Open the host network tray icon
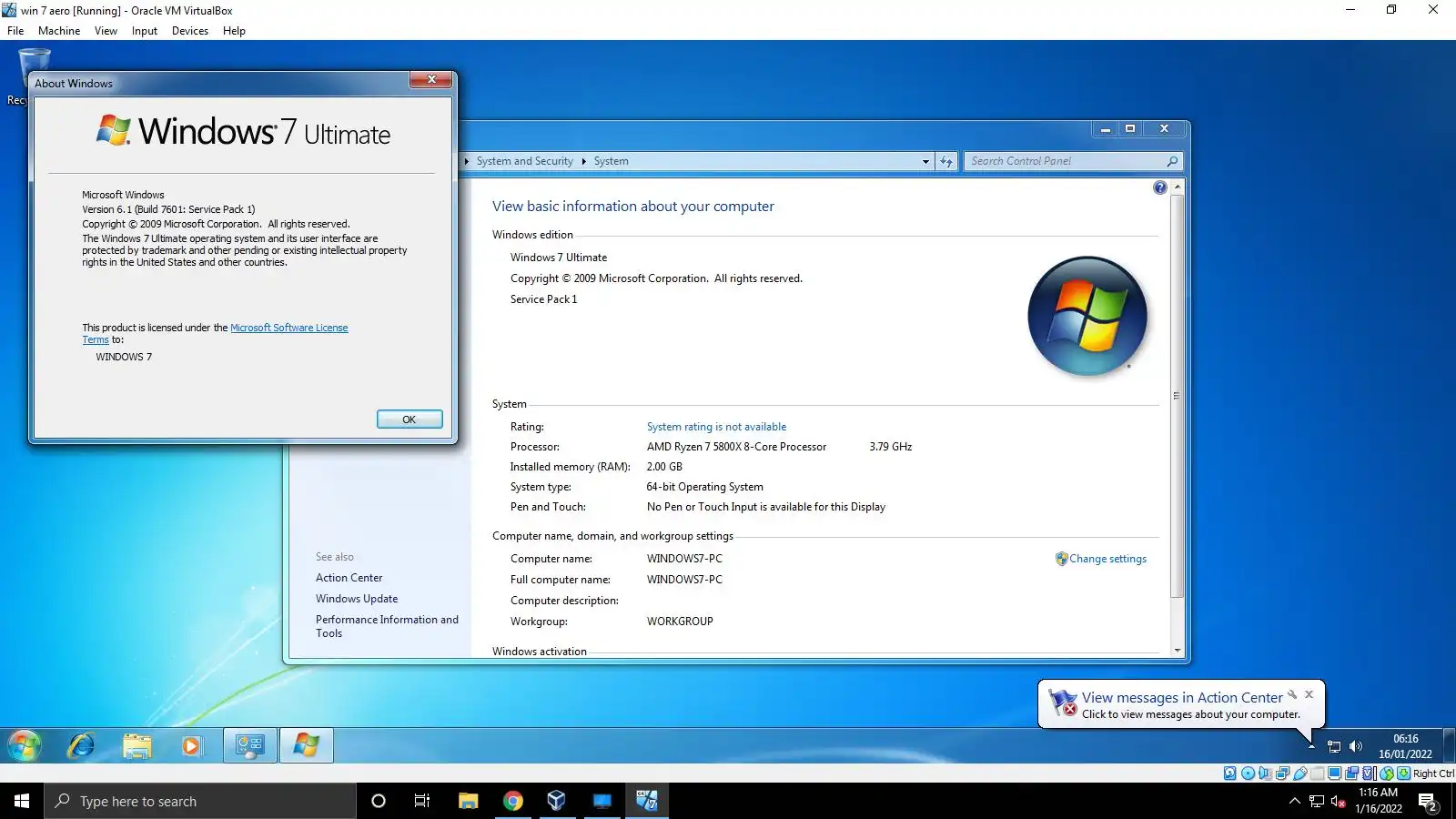 pos(1317,801)
